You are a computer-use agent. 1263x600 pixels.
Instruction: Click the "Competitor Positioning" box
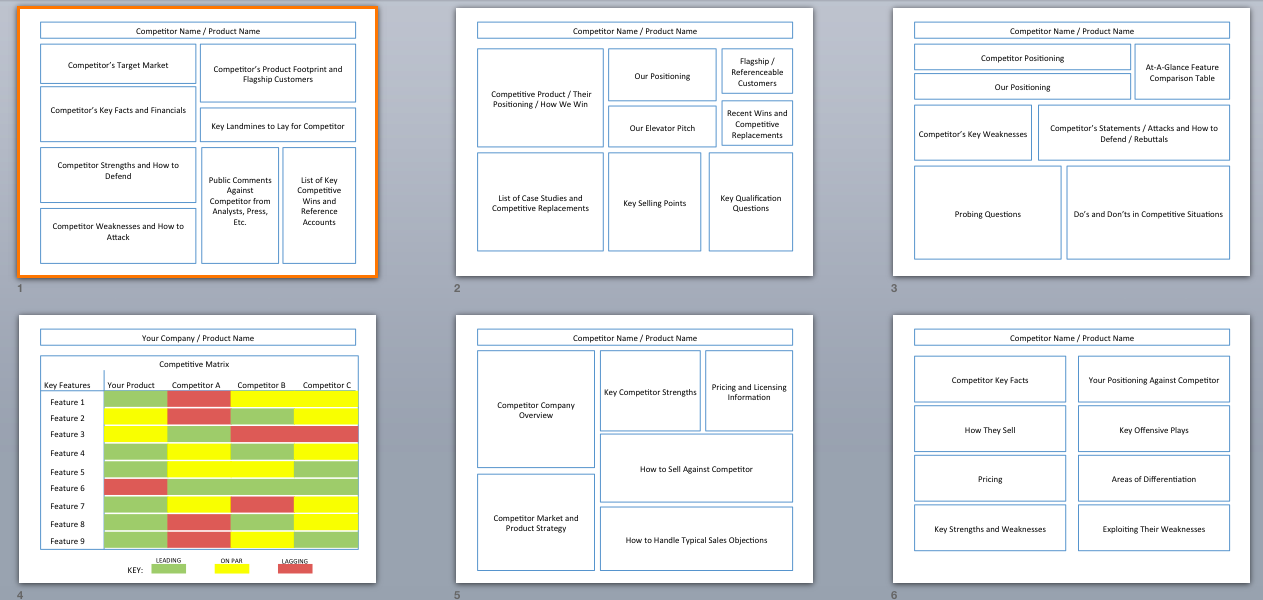(x=1022, y=58)
